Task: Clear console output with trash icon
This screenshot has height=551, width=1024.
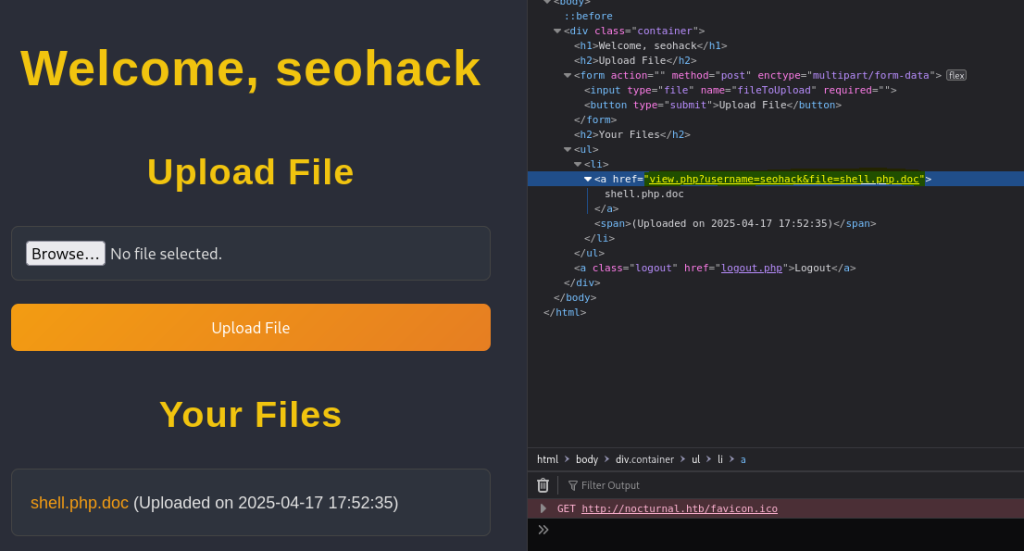Action: click(x=543, y=485)
